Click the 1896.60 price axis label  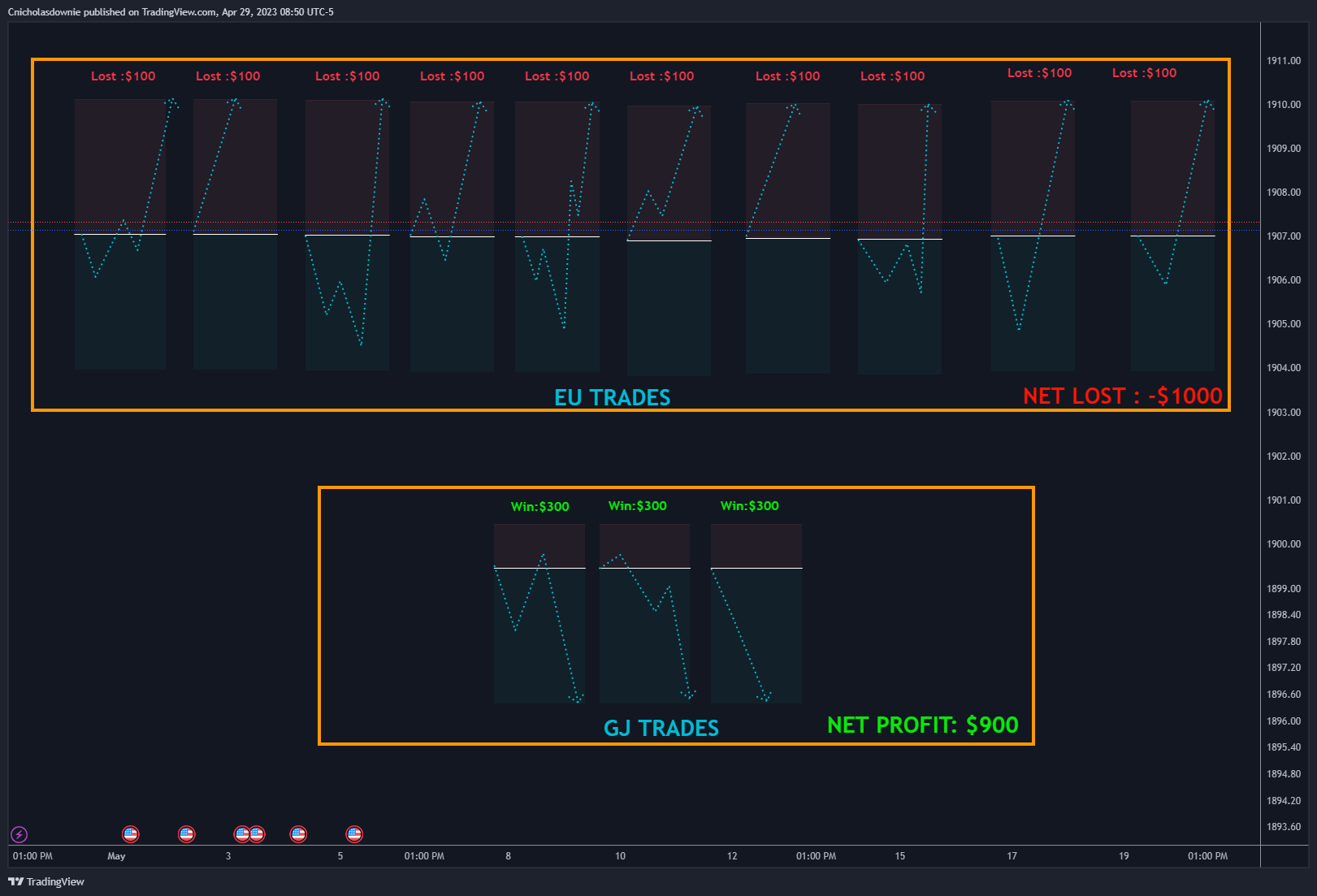(1284, 695)
